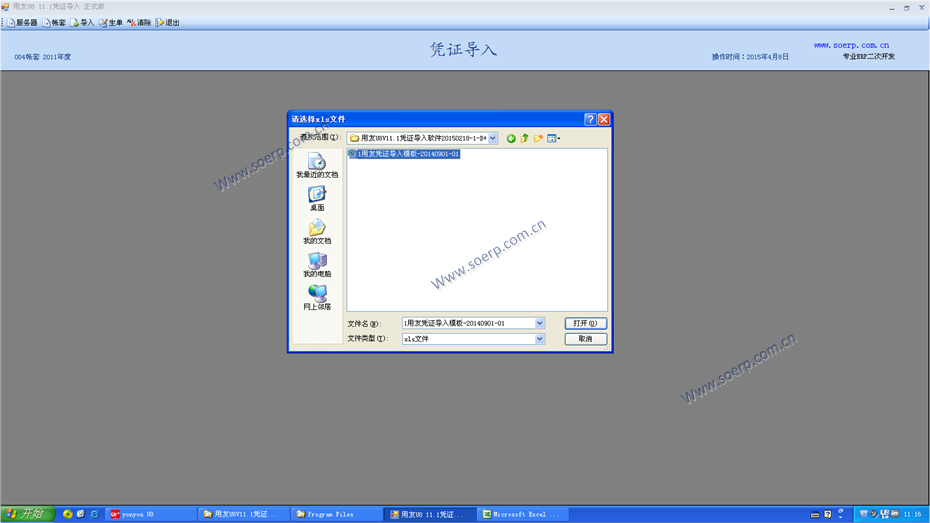Click the 清除 toolbar button

coord(139,23)
